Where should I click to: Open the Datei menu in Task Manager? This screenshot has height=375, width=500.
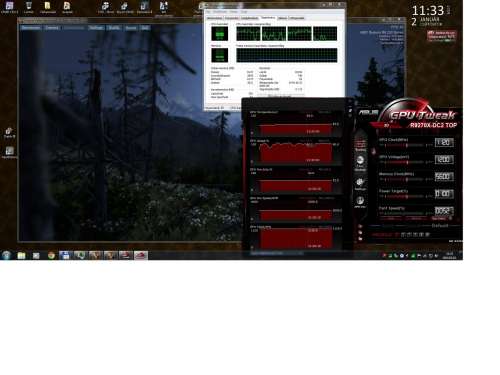pos(209,12)
